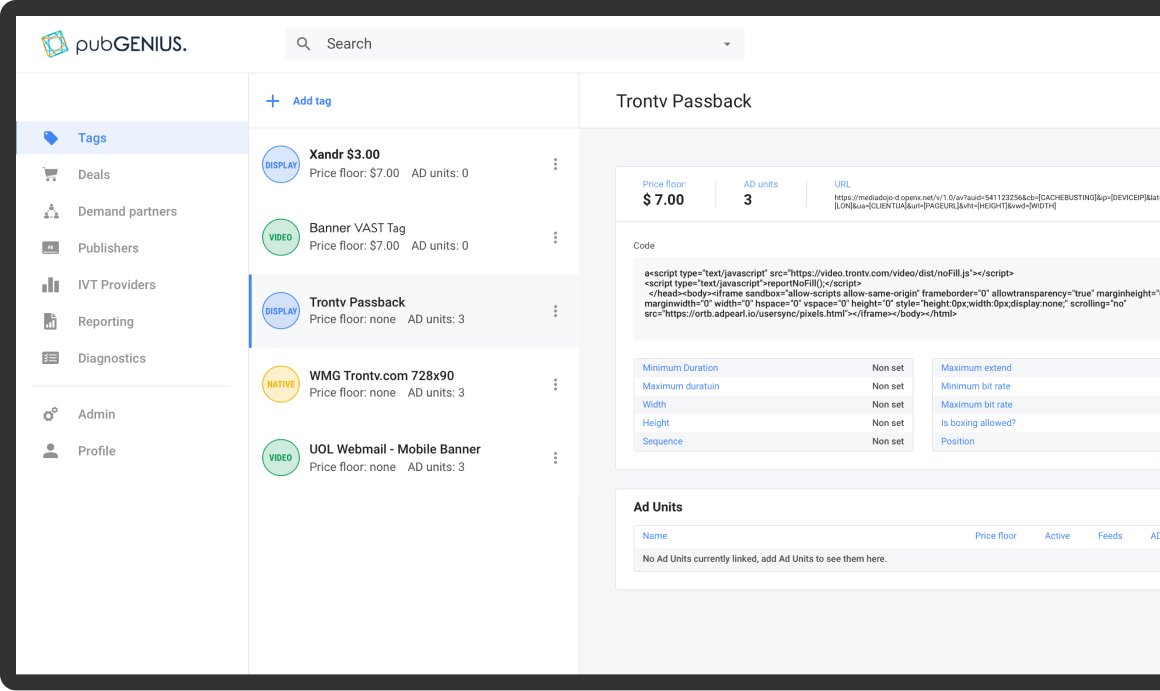Screen dimensions: 1160x691
Task: Click the Is boxing allowed? label
Action: [x=978, y=423]
